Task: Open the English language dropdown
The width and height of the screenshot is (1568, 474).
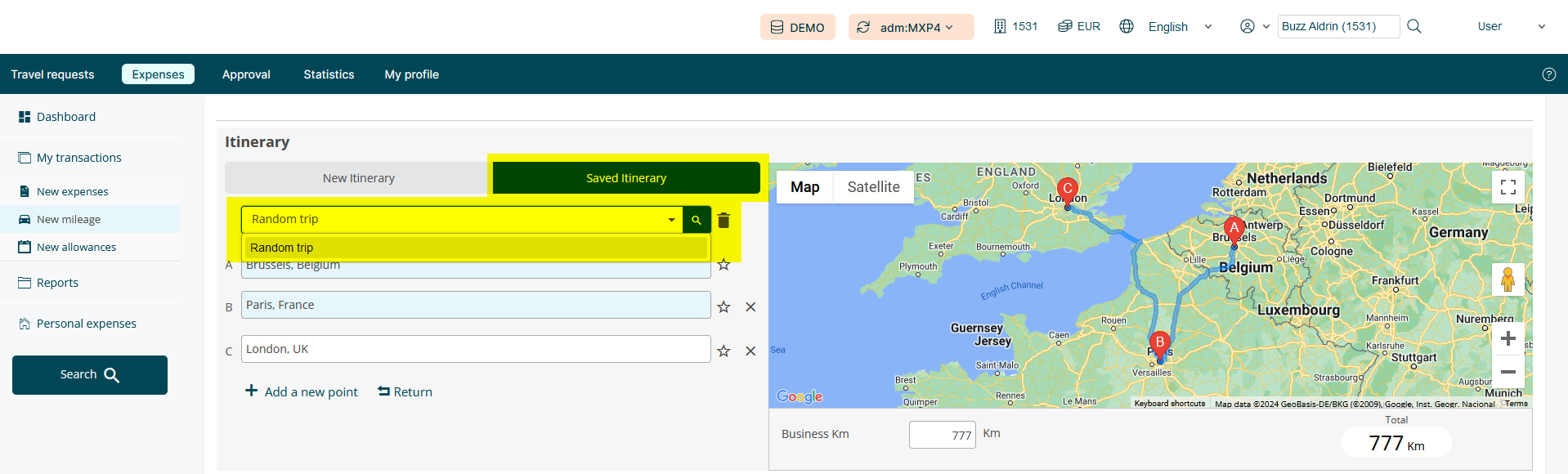Action: 1179,27
